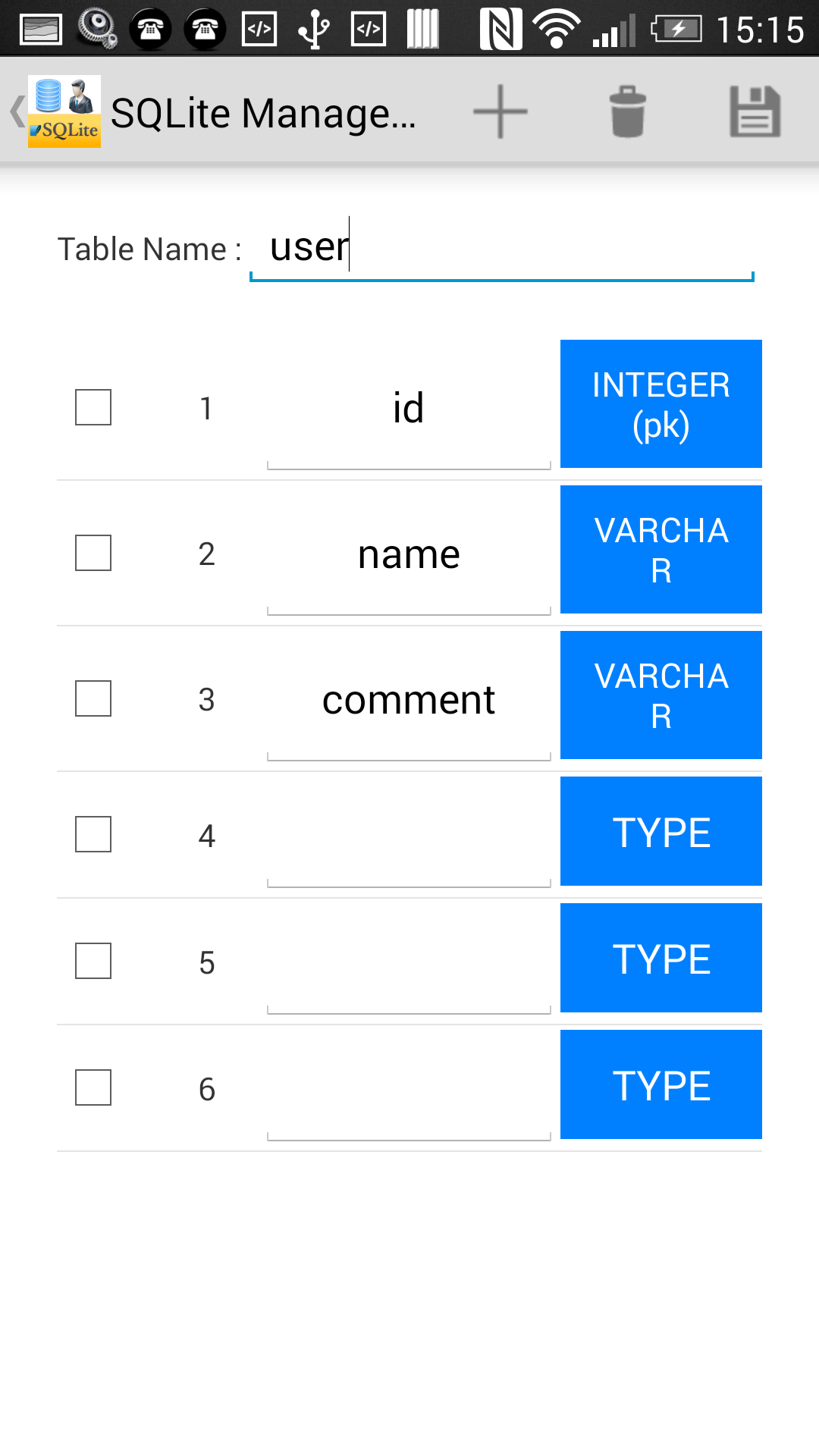Click the Table Name input field

pyautogui.click(x=502, y=249)
